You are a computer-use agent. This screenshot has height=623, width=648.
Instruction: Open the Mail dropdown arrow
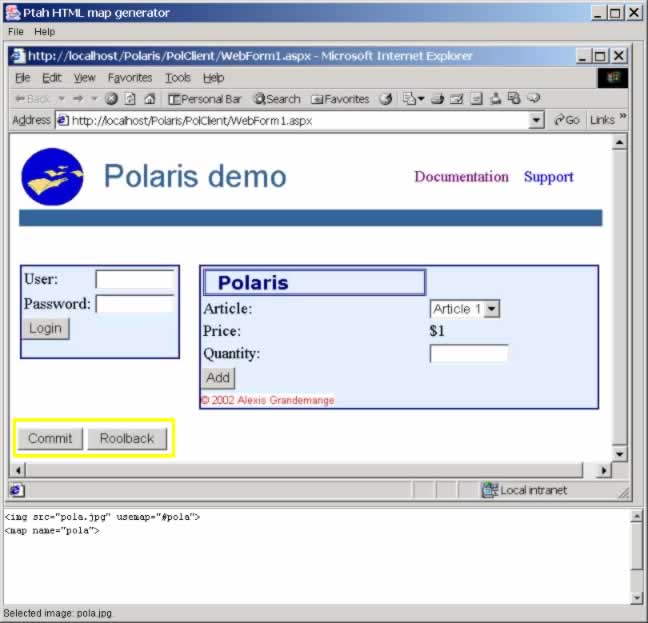(x=421, y=99)
